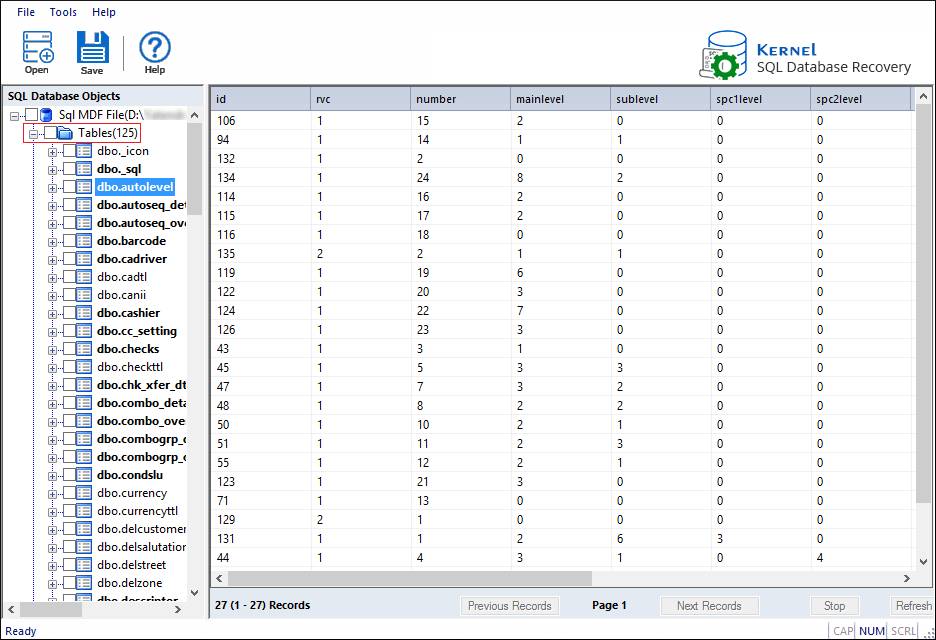Expand the dbo.autolevel tree node

(x=53, y=188)
